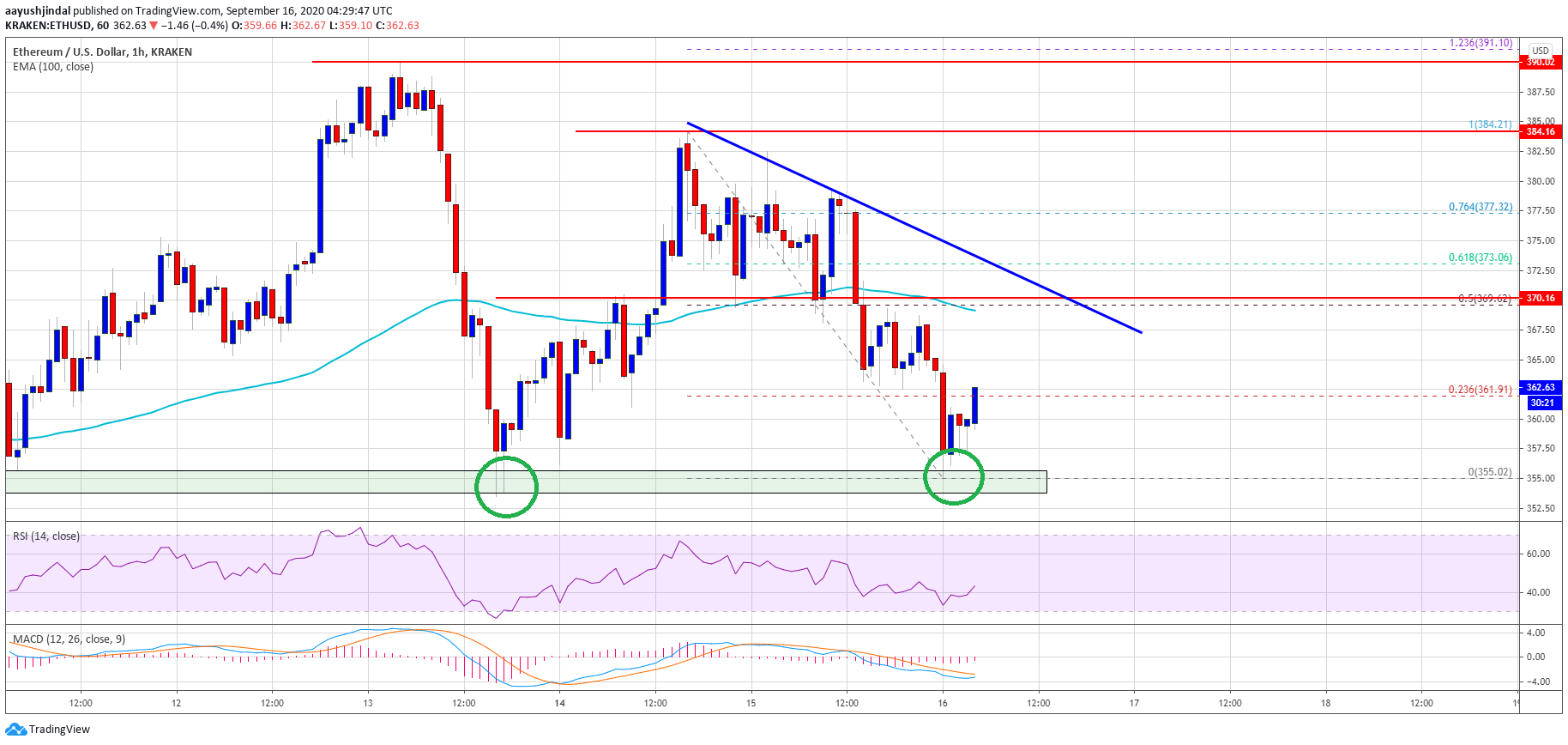Click the 'RSI (14, close)' indicator label

point(45,536)
